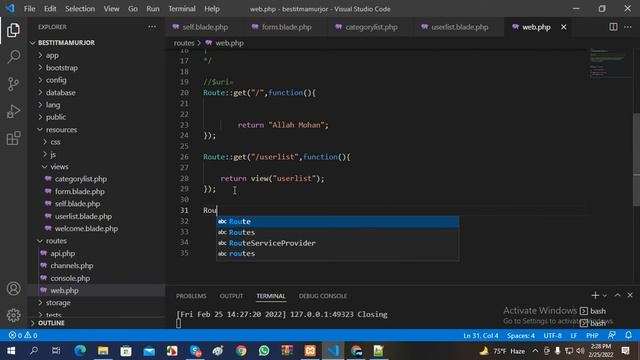
Task: Close the terminal panel
Action: point(630,295)
